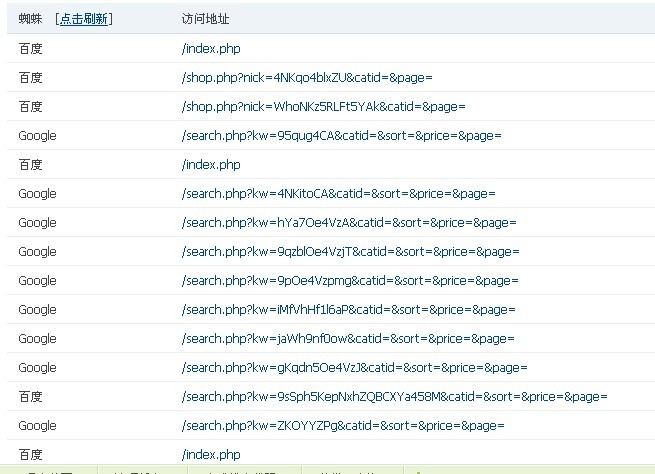Open the search link with kw=9sSph5KepNxhZQBCXYa458M
The height and width of the screenshot is (474, 655).
[394, 396]
